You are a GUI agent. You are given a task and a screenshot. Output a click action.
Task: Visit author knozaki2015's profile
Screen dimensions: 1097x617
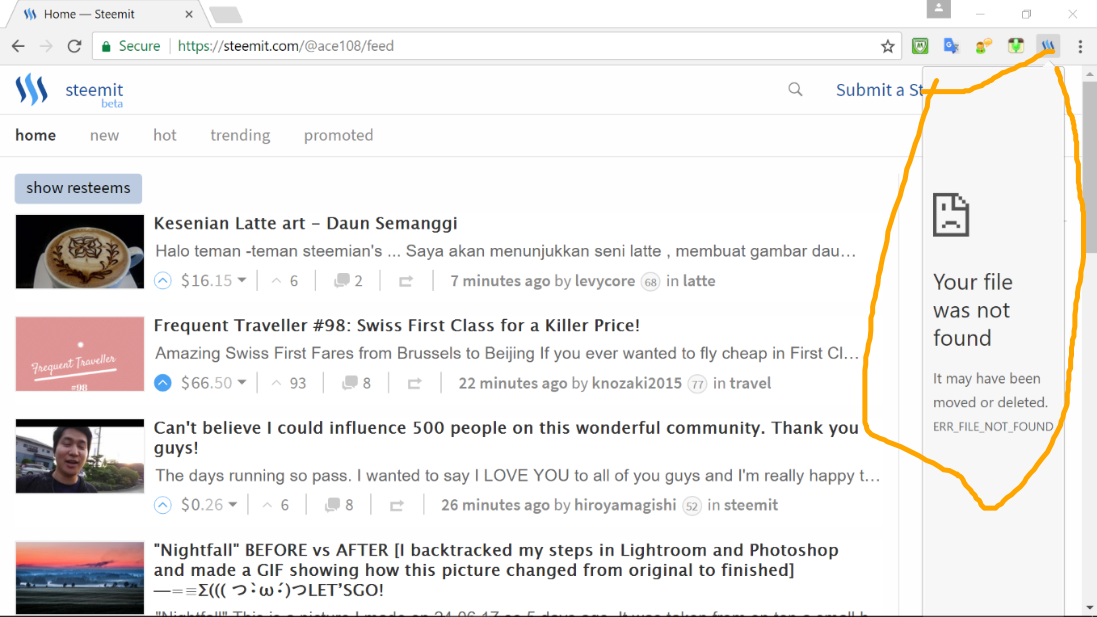[637, 383]
